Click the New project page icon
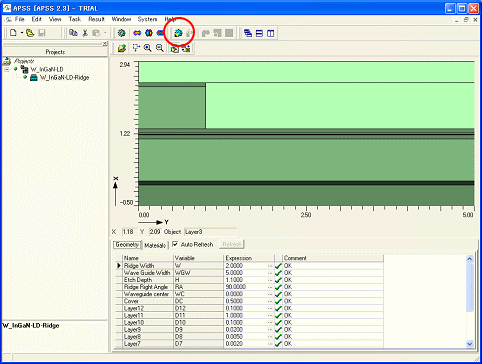 pos(13,33)
